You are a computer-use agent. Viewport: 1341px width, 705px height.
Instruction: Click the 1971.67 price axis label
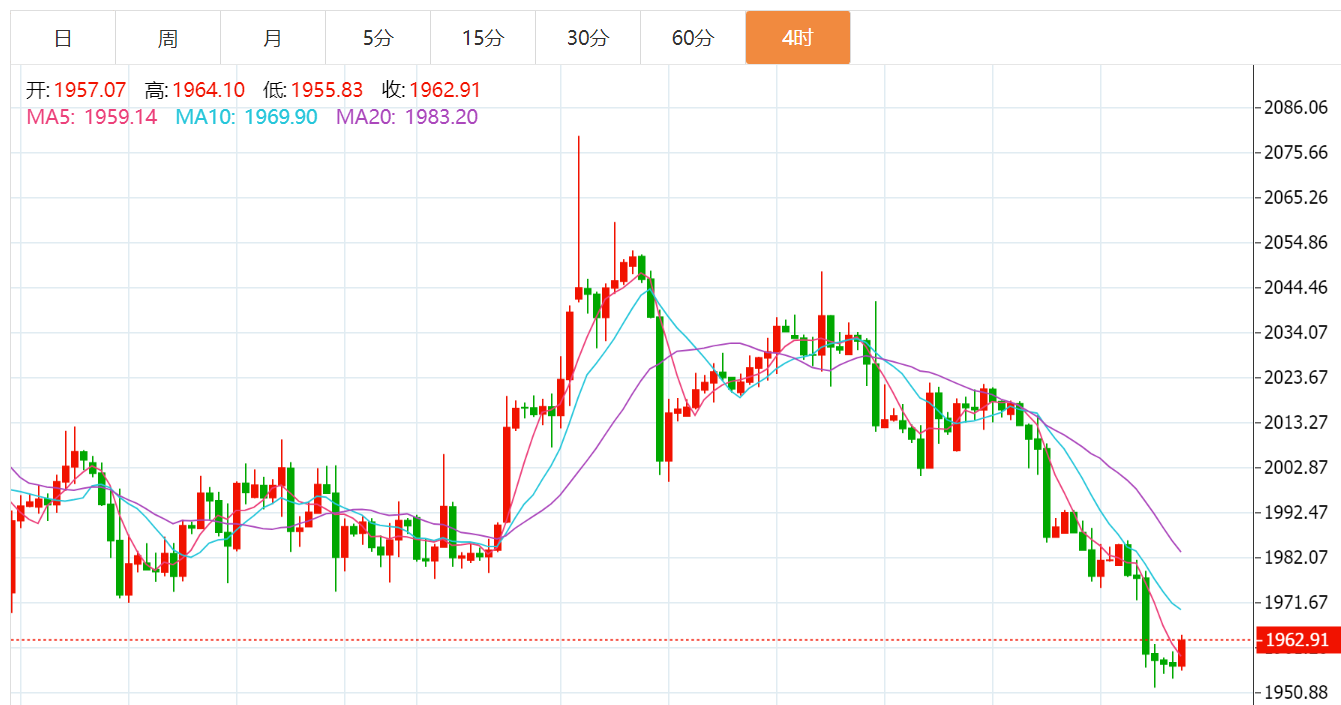pyautogui.click(x=1297, y=602)
